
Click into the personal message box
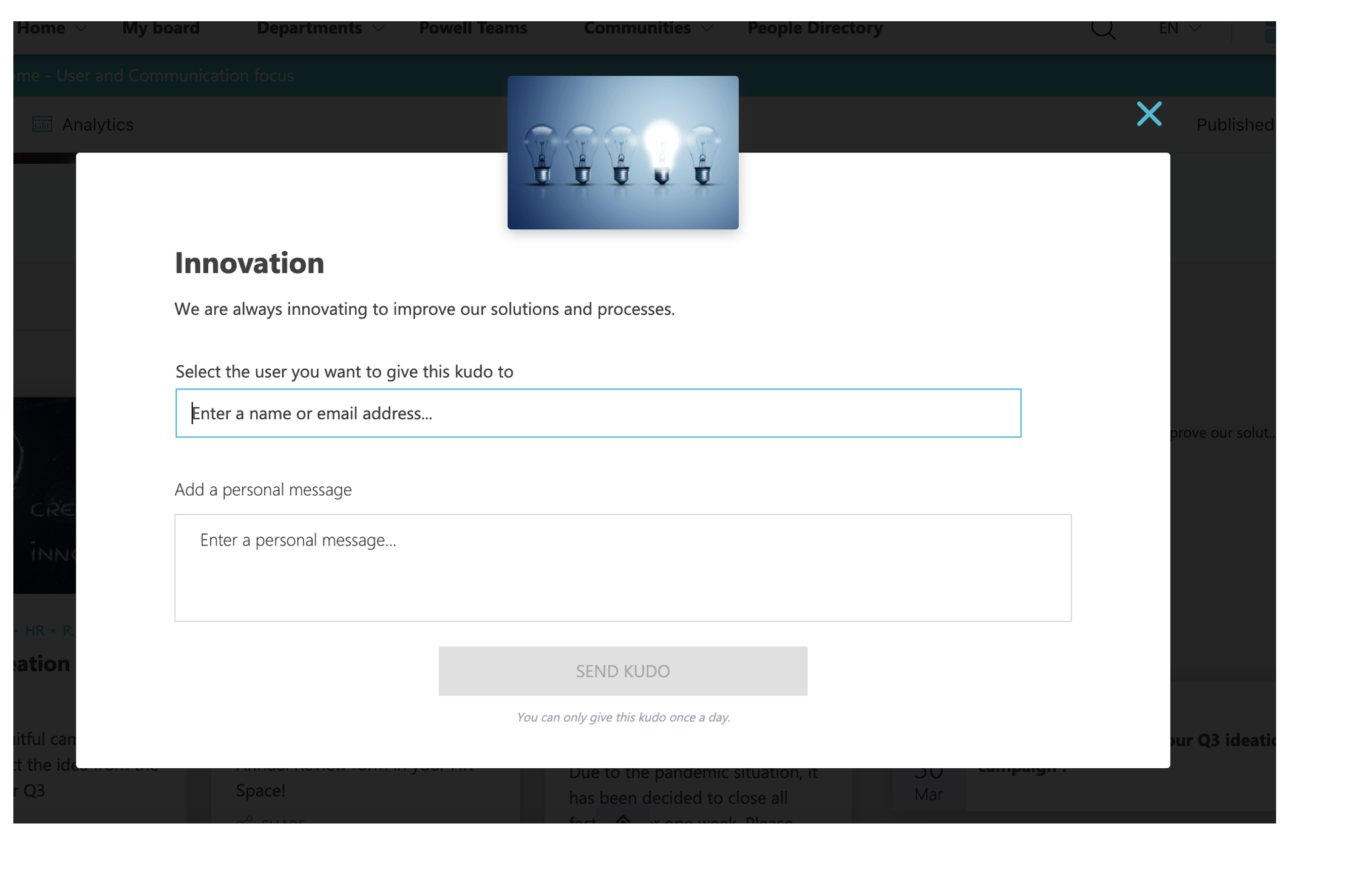point(623,567)
